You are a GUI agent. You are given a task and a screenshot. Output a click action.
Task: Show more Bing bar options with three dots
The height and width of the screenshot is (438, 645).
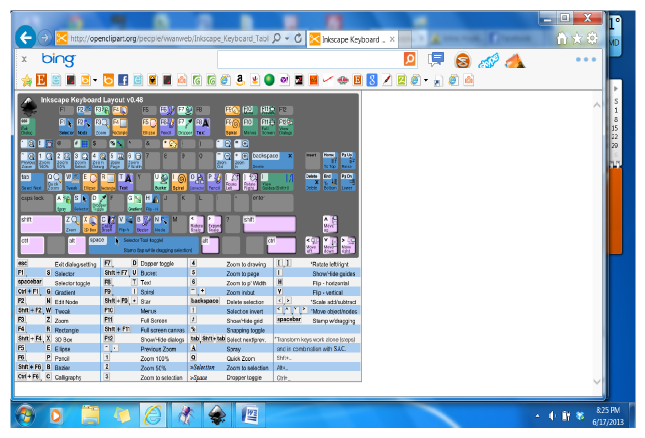coord(586,60)
